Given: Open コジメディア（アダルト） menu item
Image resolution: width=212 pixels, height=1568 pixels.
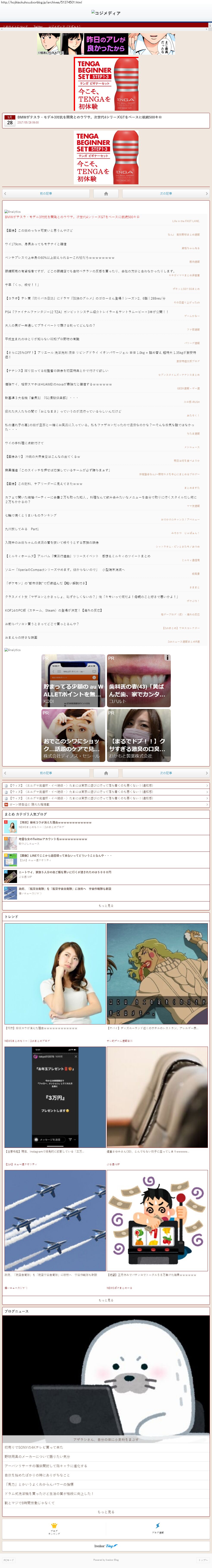Looking at the screenshot, I should coord(64,27).
